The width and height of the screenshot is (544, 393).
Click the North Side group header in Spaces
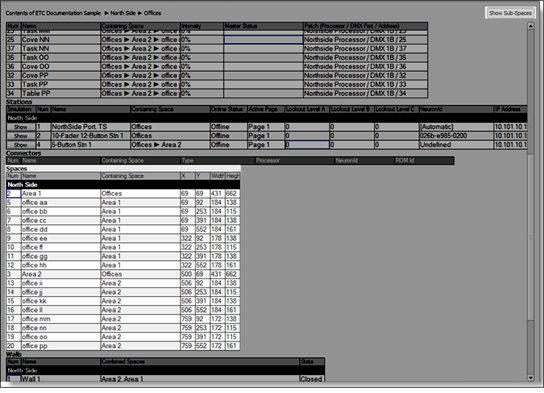coord(123,185)
